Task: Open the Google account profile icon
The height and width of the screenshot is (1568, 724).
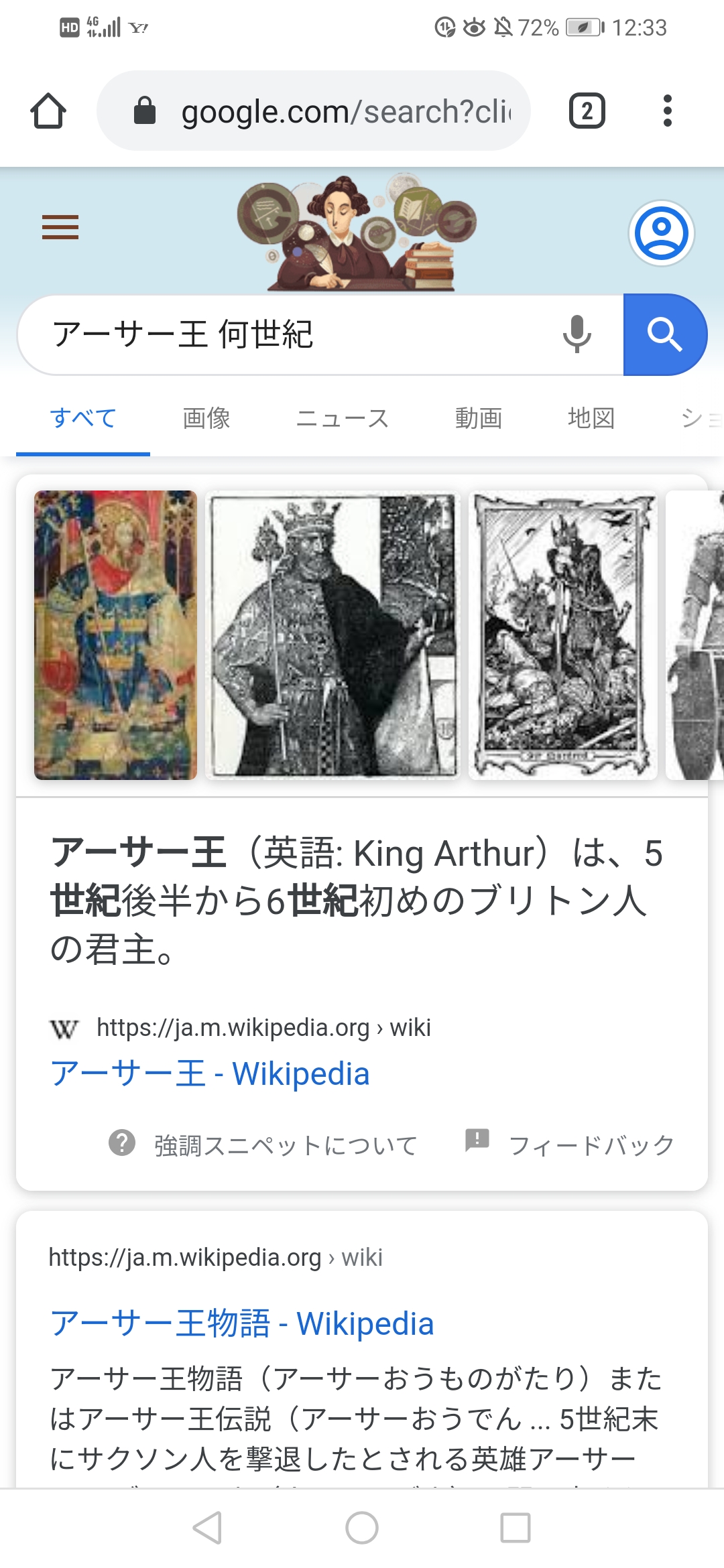Action: tap(662, 233)
